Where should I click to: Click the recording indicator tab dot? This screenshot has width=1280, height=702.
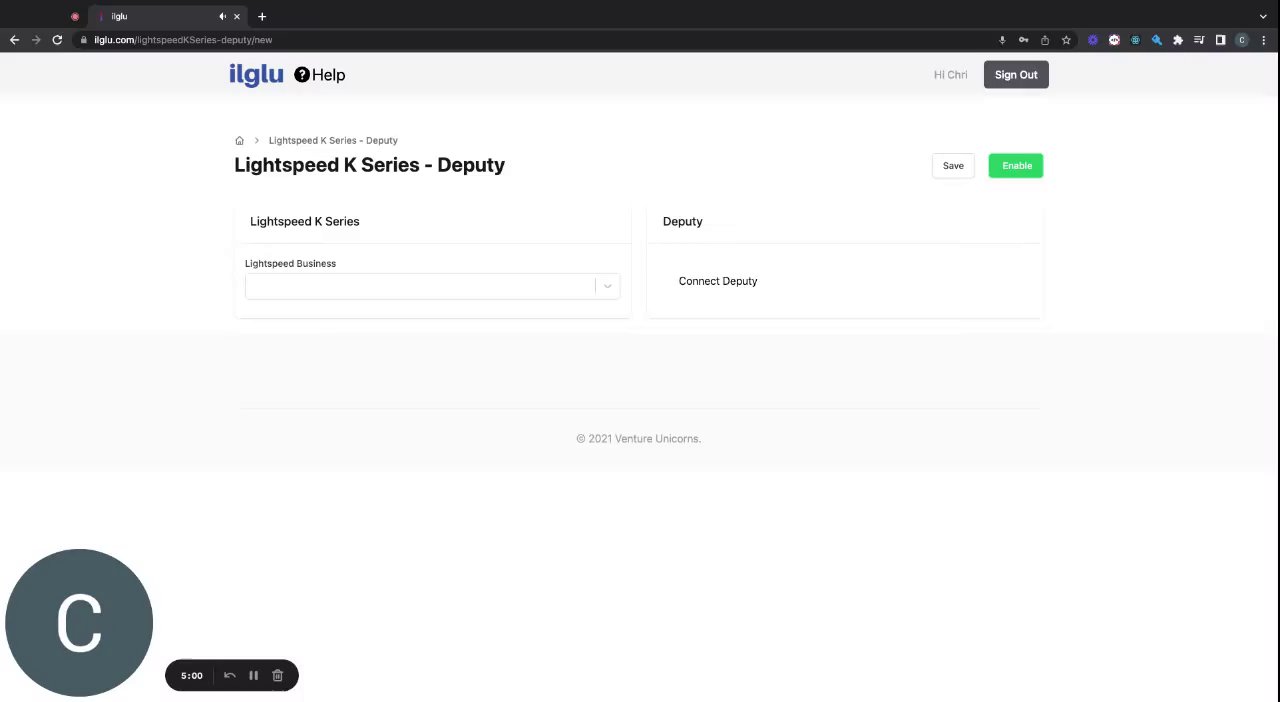point(75,16)
